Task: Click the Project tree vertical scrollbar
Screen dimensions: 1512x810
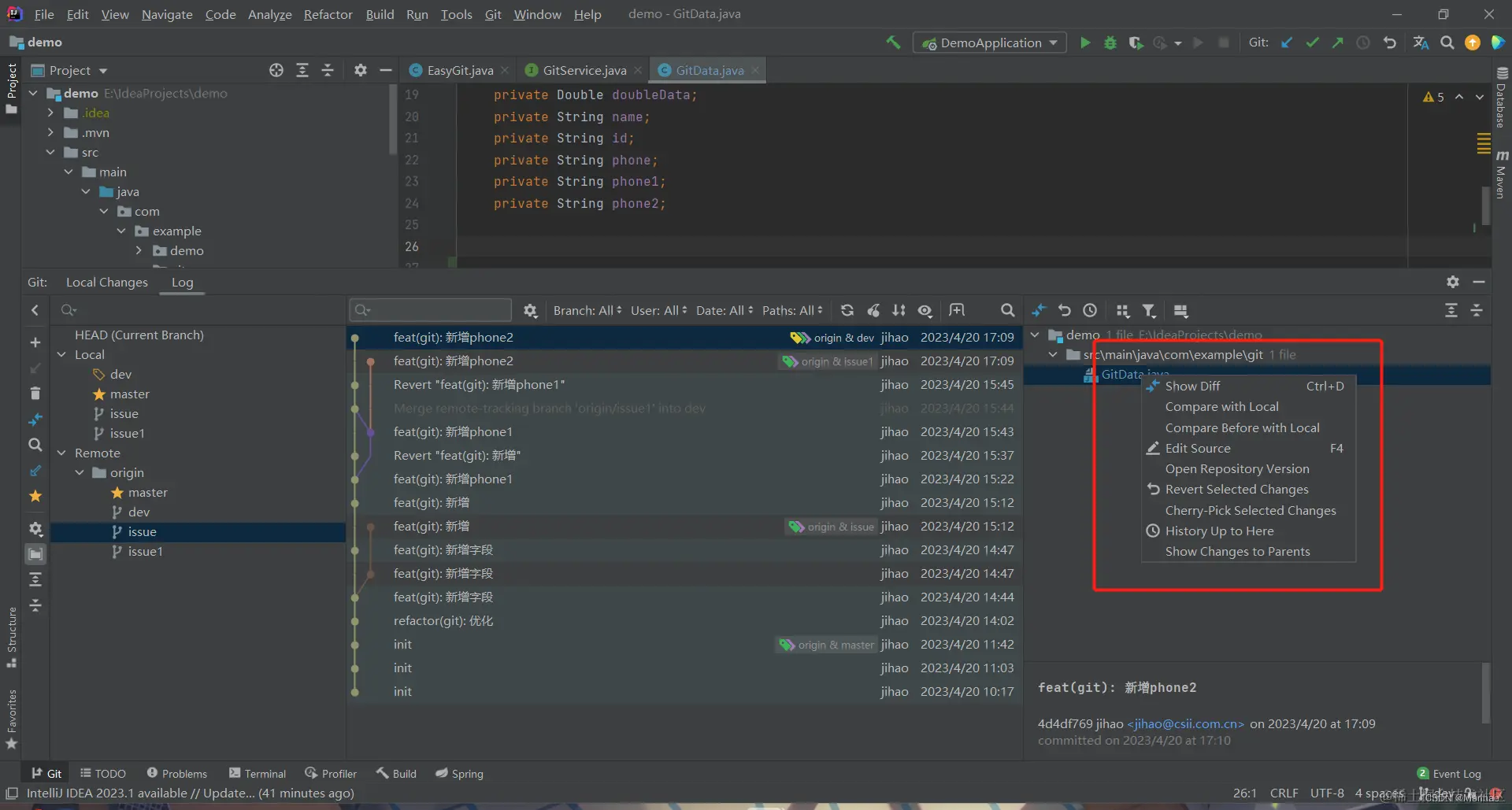Action: click(x=393, y=120)
